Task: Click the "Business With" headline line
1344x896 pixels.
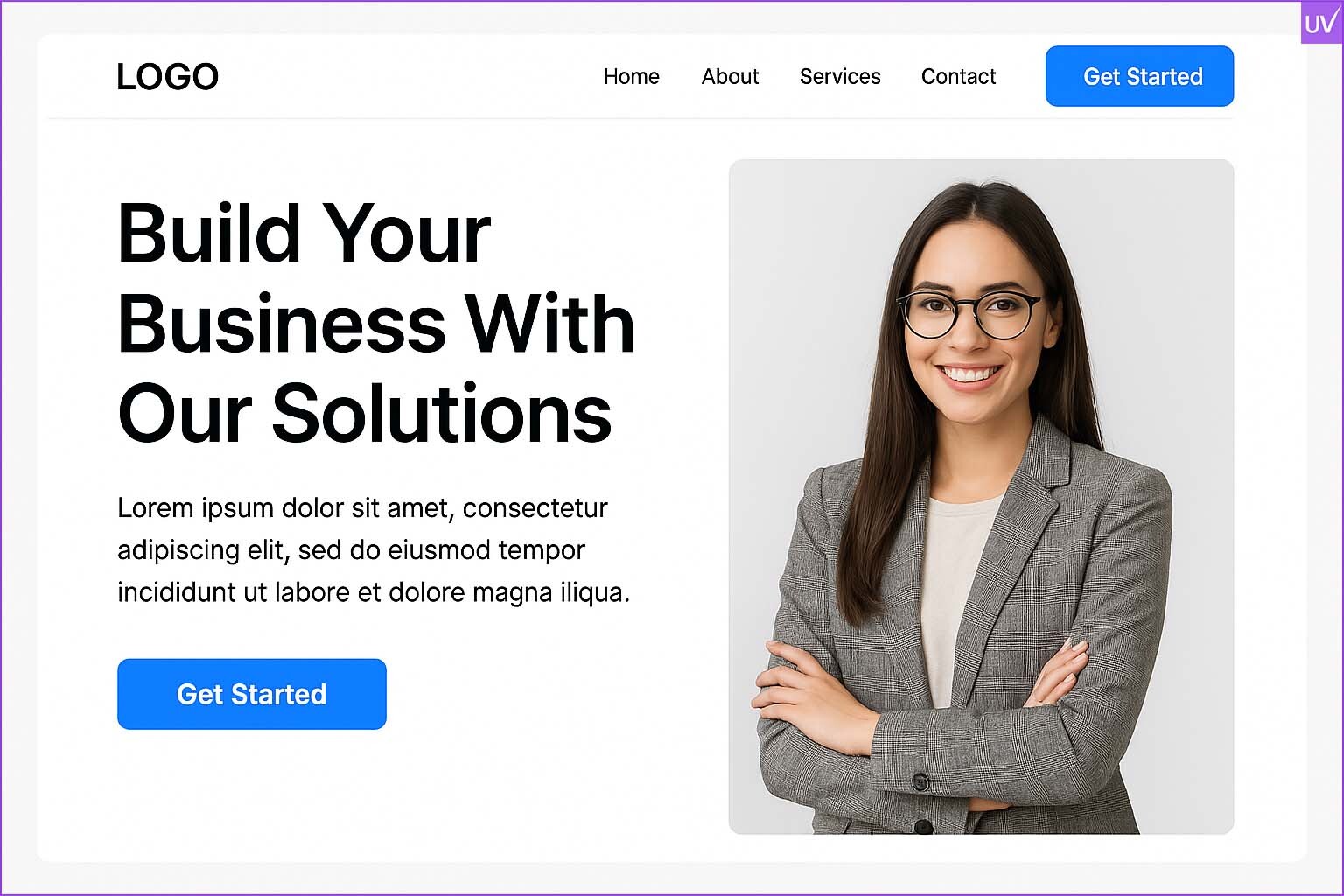Action: point(376,325)
